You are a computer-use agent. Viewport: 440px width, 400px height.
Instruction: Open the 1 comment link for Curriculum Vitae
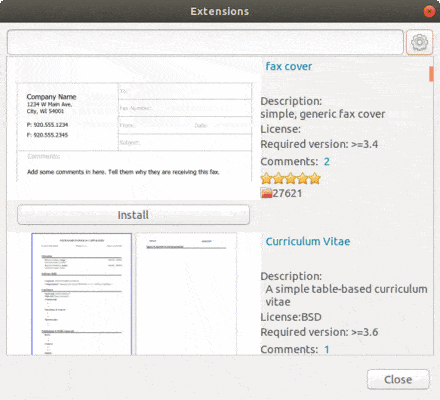click(x=326, y=349)
